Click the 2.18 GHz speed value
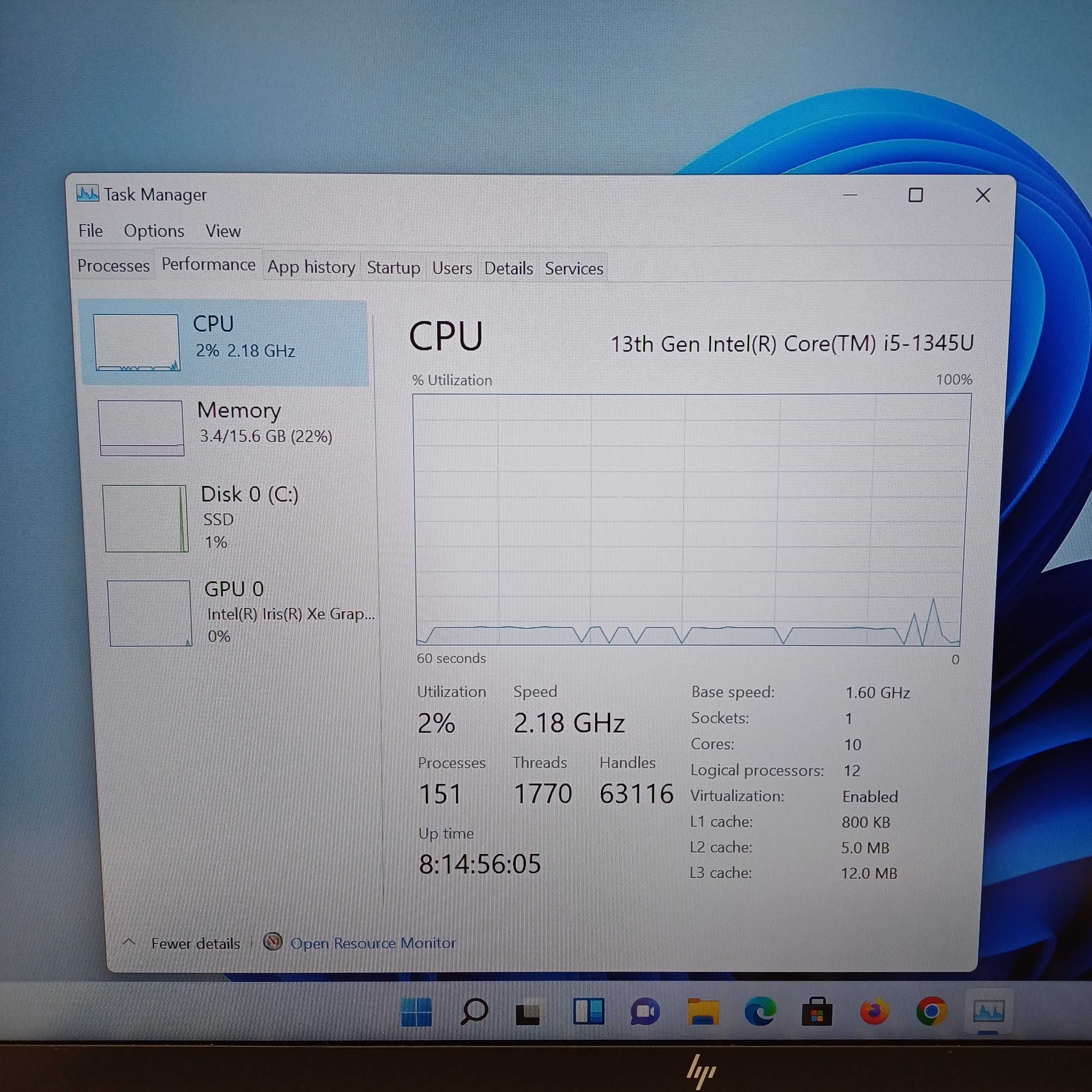1092x1092 pixels. pyautogui.click(x=569, y=723)
